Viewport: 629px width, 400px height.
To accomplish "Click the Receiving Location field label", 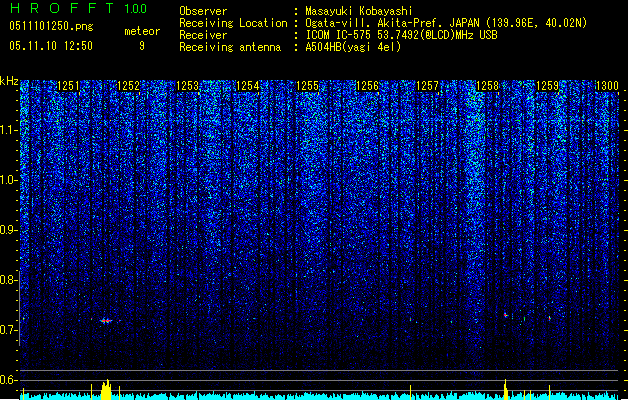I will point(233,23).
